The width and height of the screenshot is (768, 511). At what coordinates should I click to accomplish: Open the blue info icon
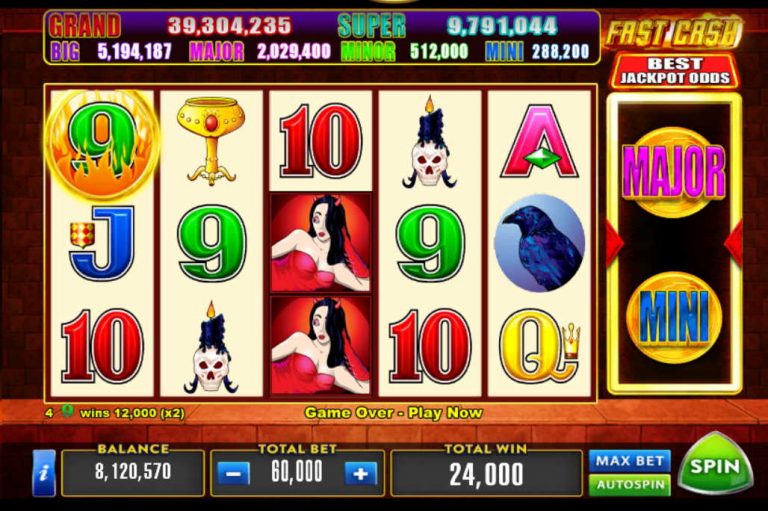44,473
